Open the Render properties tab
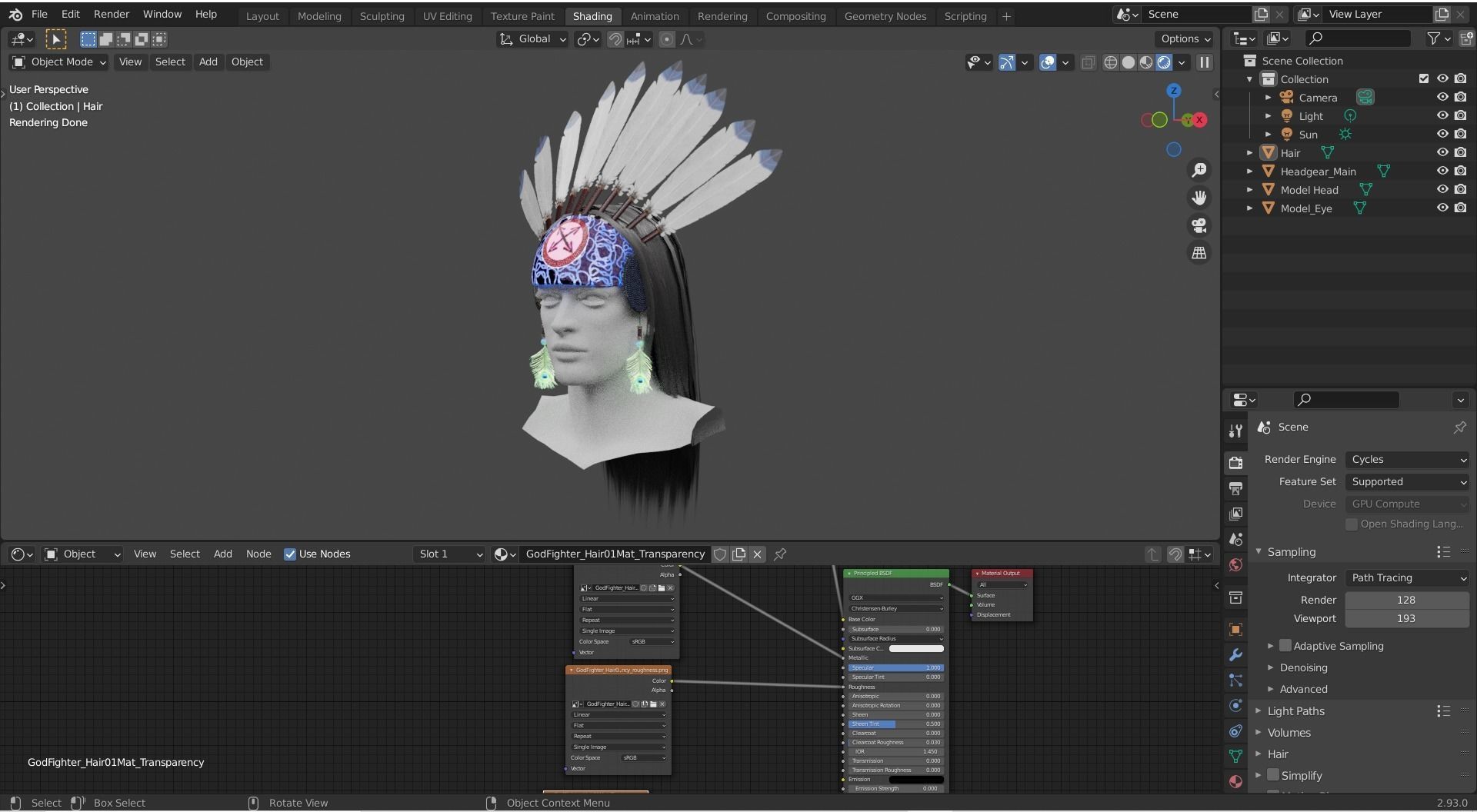 (x=1235, y=462)
